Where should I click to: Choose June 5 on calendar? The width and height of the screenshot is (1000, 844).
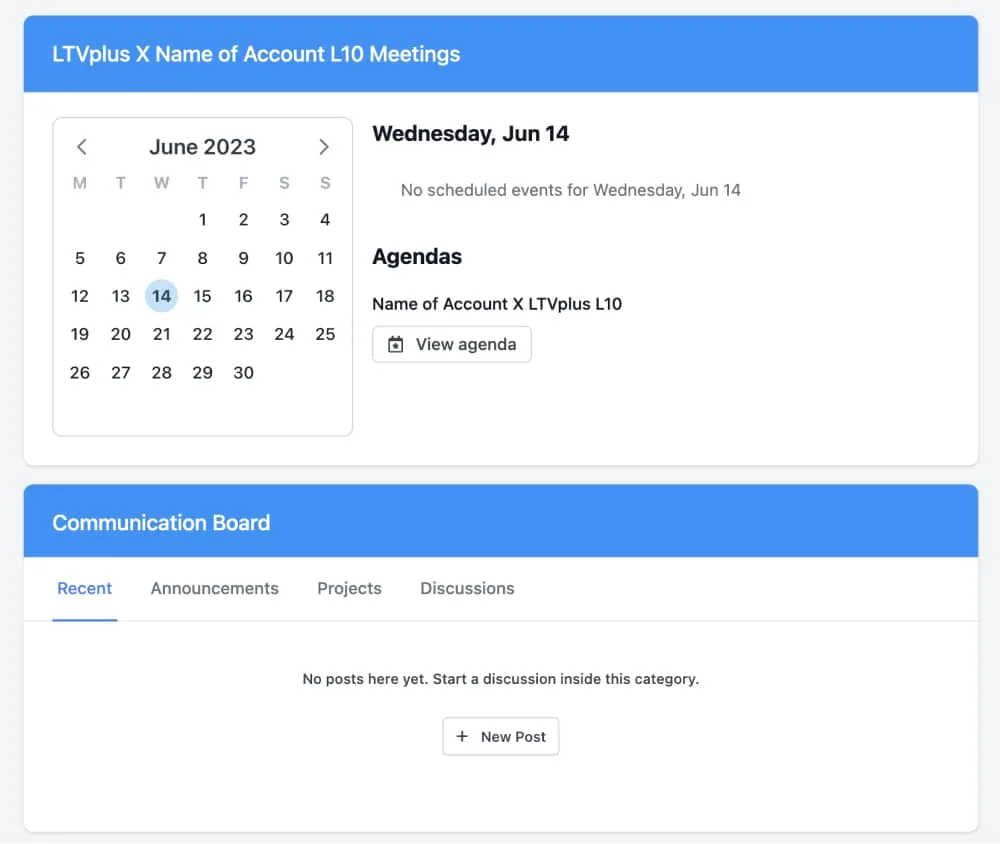tap(80, 258)
